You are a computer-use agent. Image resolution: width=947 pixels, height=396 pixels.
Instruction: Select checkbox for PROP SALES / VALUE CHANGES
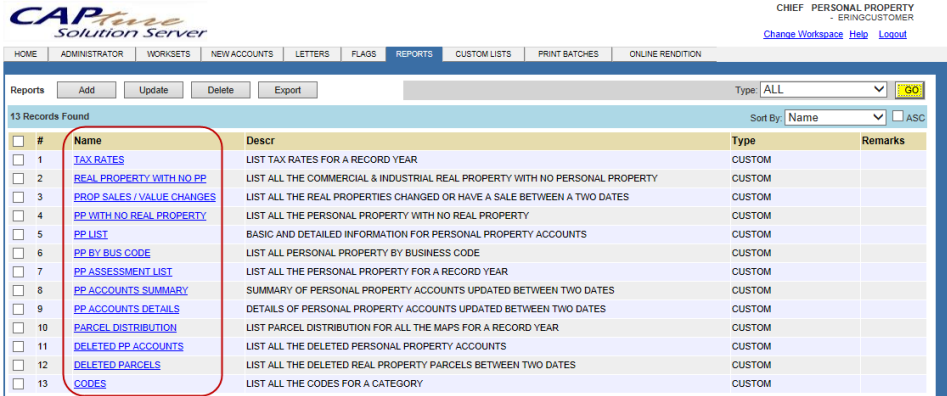(19, 197)
